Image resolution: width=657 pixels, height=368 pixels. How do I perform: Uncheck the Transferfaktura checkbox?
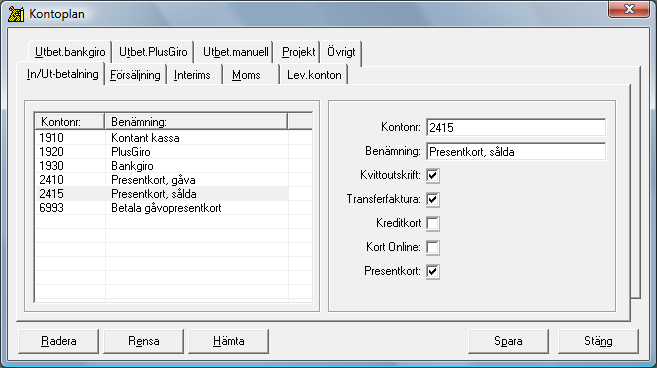point(433,199)
